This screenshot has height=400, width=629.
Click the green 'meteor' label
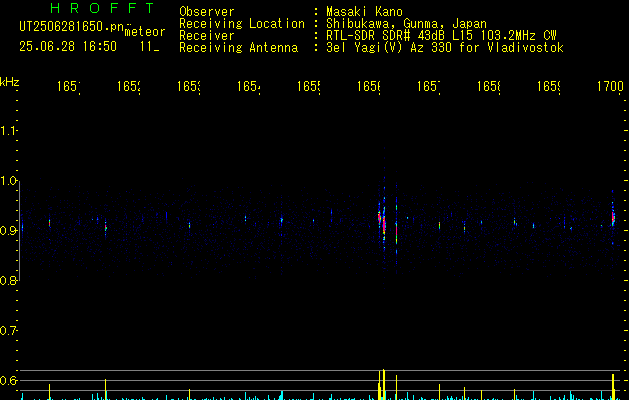(145, 32)
